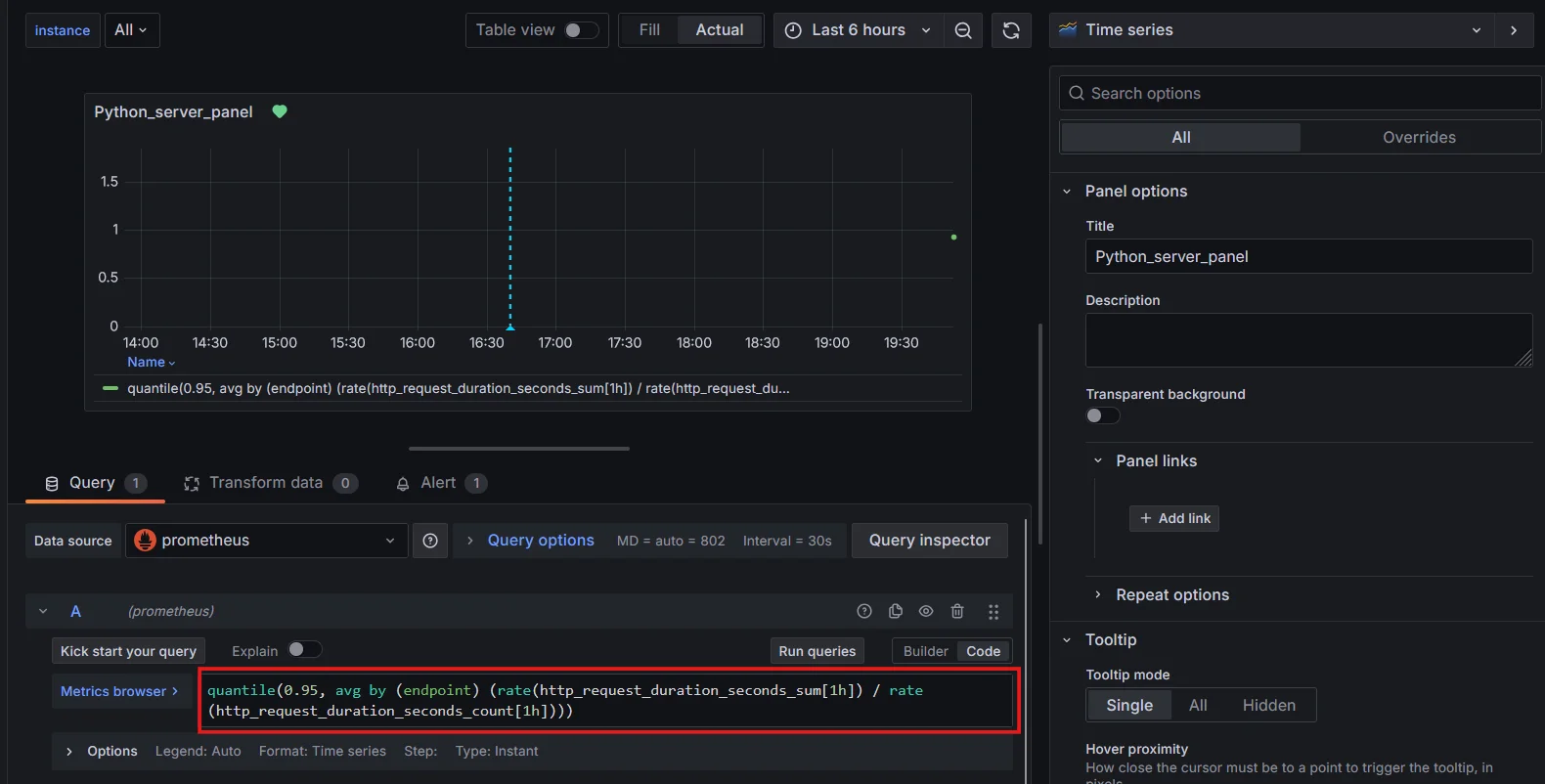1545x784 pixels.
Task: Click the PromQL query code editor
Action: click(x=609, y=701)
